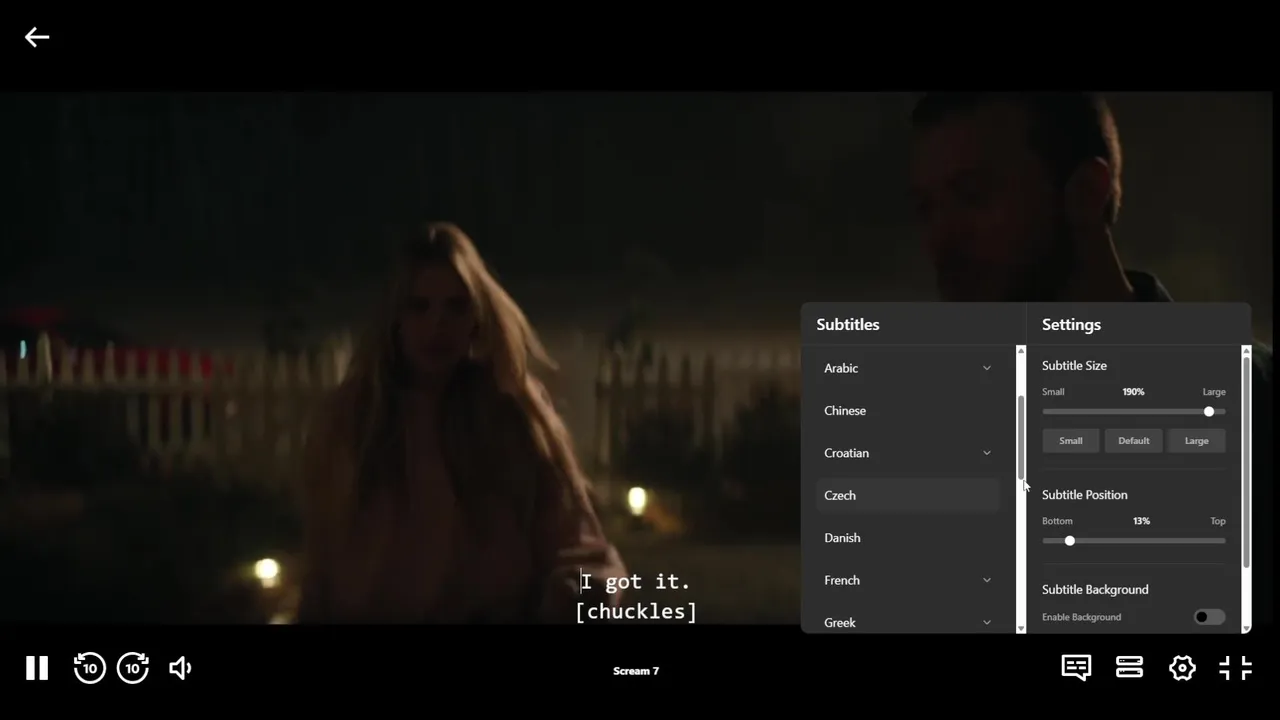Click the subtitles list scrollbar thumb
Screen dimensions: 1280x720
point(1021,437)
